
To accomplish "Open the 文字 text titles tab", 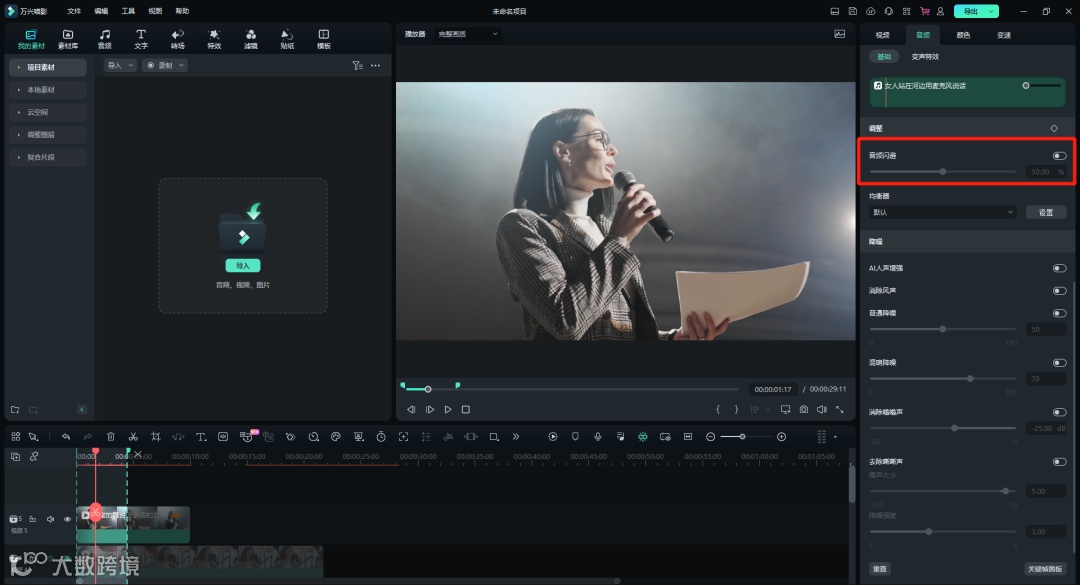I will [x=141, y=39].
